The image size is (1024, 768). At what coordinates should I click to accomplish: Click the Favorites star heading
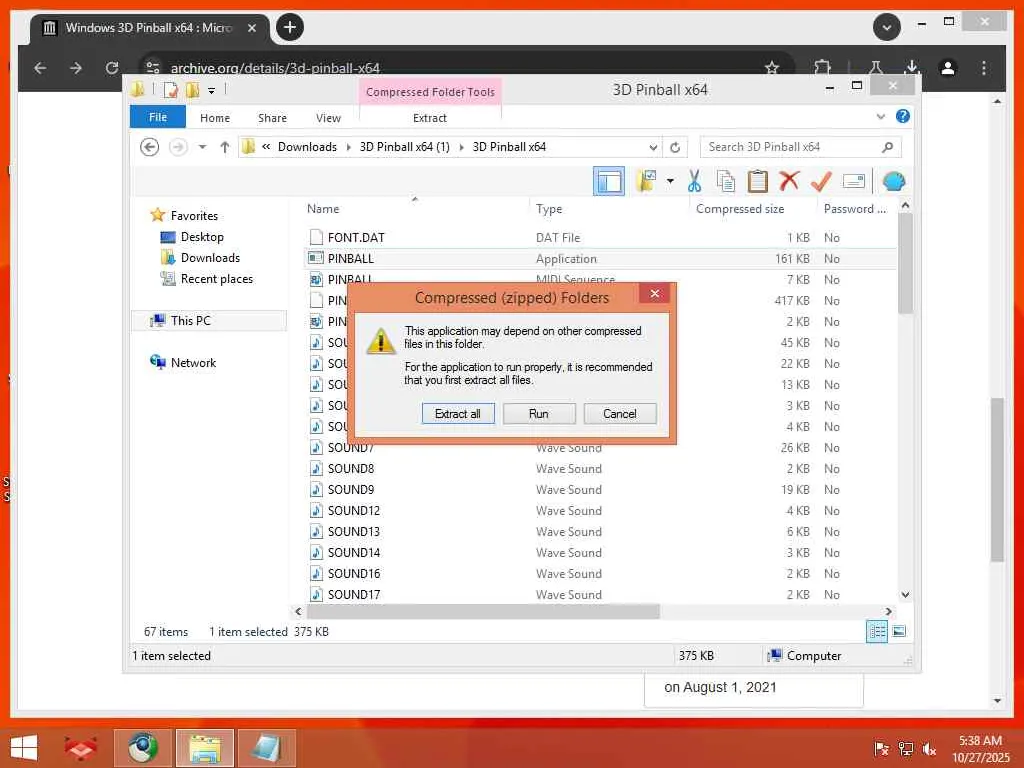184,216
